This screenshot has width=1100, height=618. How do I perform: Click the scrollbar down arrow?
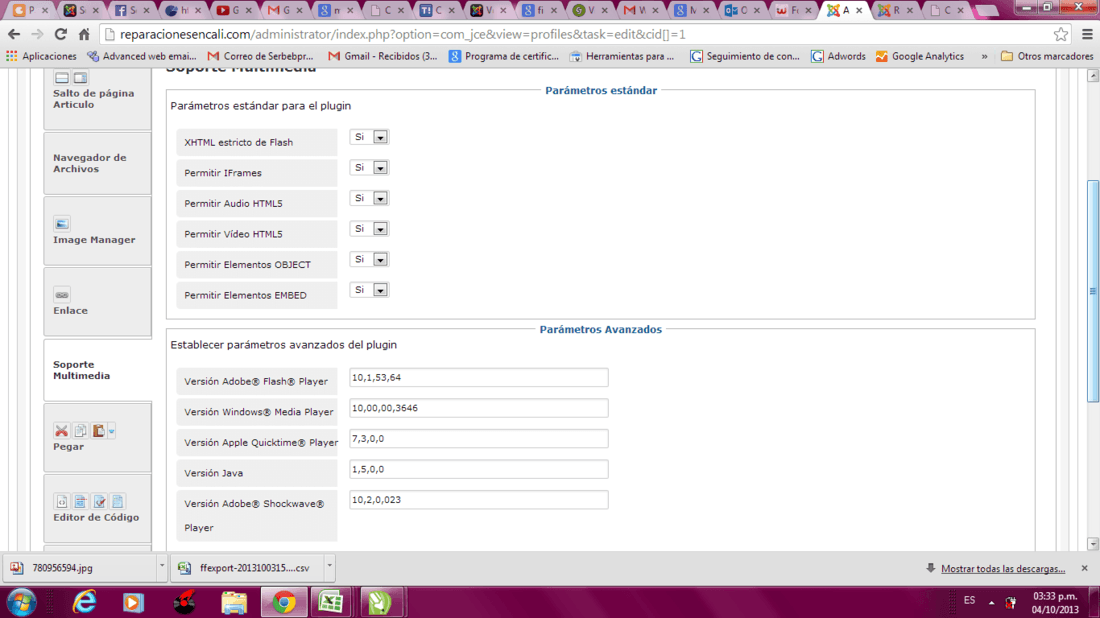click(x=1092, y=544)
